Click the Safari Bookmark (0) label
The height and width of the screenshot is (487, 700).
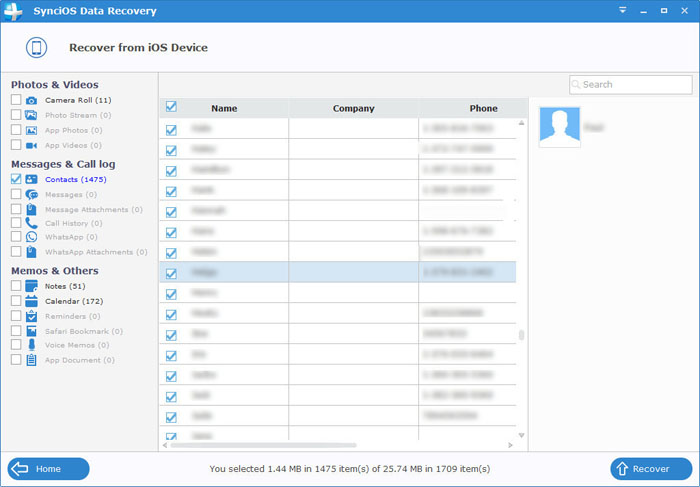(x=84, y=331)
